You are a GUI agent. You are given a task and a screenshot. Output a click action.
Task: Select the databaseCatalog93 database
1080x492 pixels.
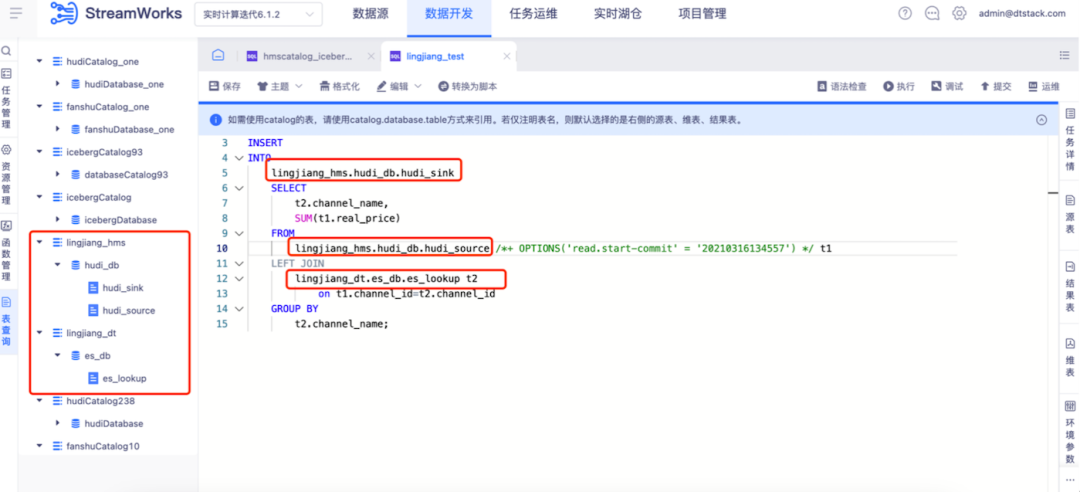click(x=126, y=174)
